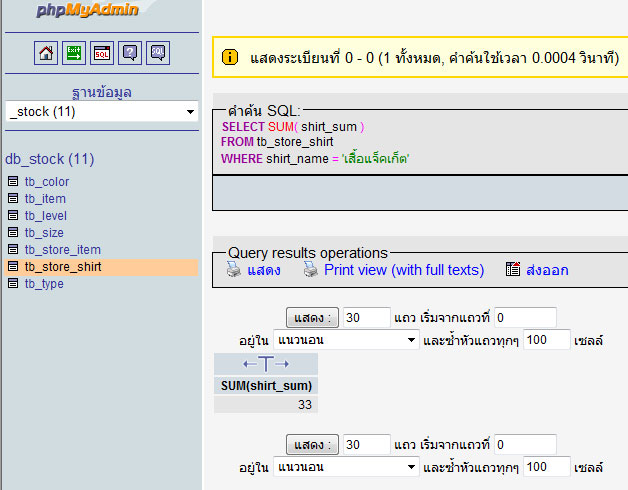Click the WHERE keyword in the SQL query
The image size is (628, 490).
(x=242, y=159)
